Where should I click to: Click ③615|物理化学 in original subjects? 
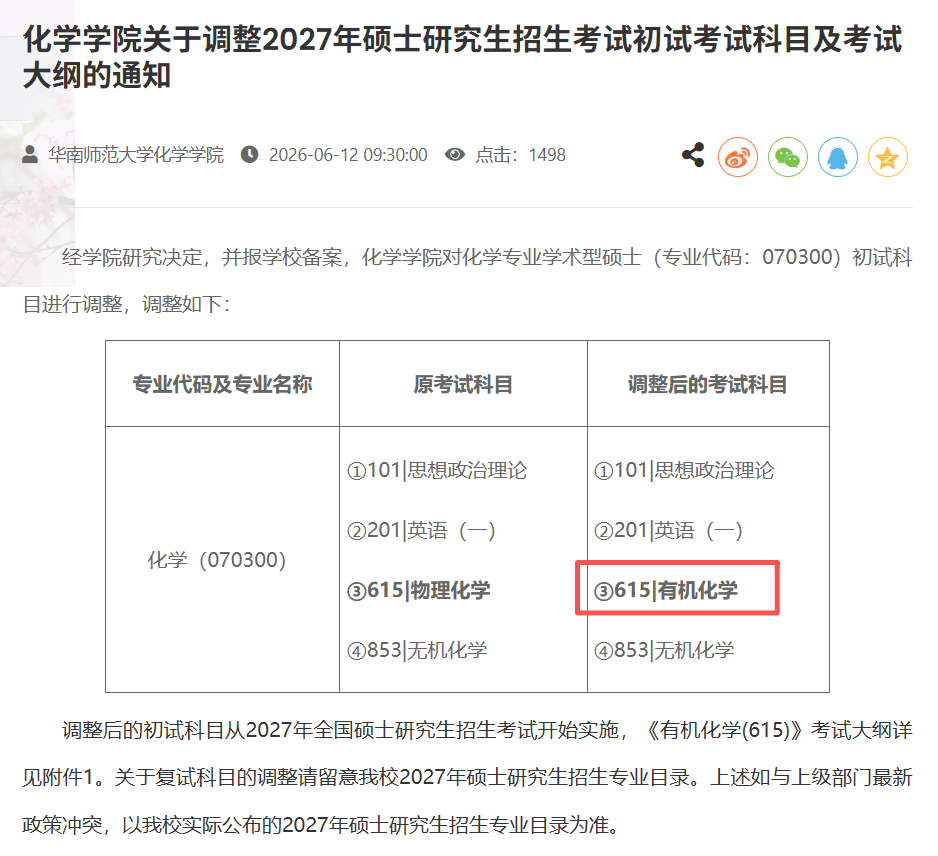[419, 590]
